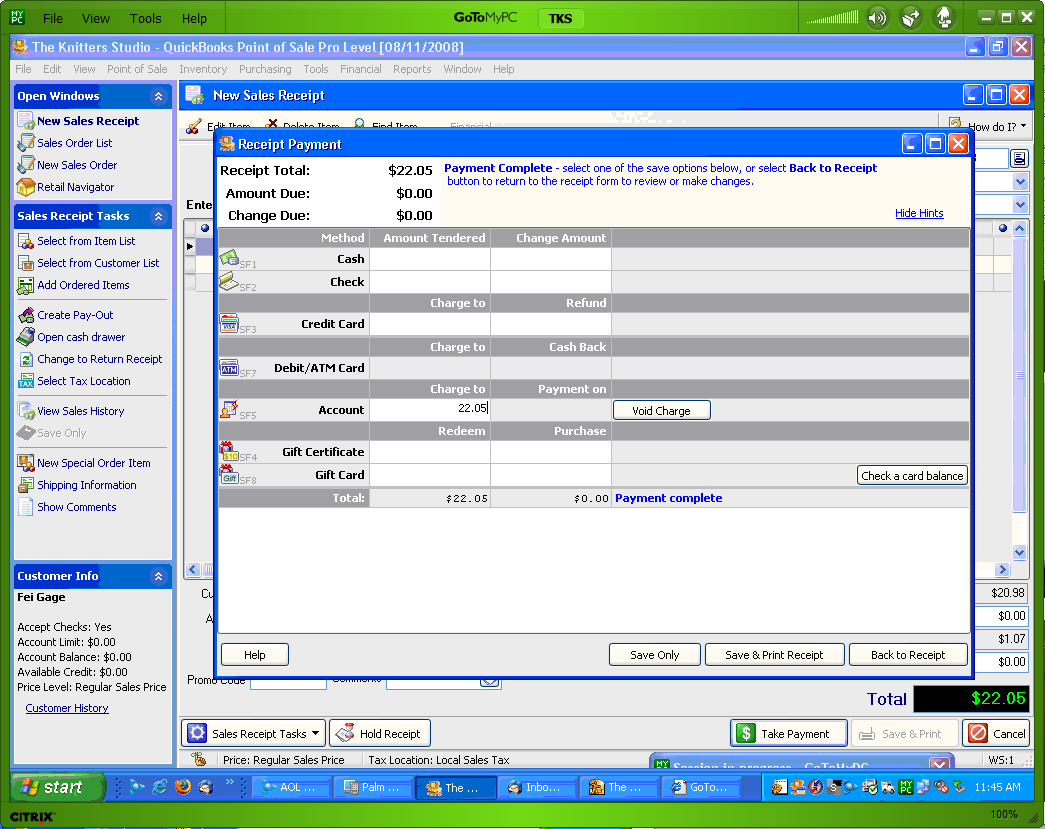1045x829 pixels.
Task: Click the Credit Card Charge to field
Action: tap(430, 324)
